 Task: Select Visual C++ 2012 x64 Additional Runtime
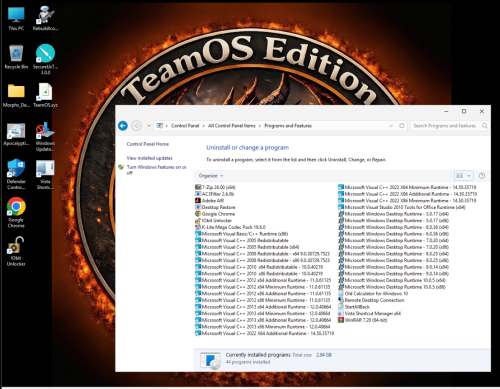263,280
